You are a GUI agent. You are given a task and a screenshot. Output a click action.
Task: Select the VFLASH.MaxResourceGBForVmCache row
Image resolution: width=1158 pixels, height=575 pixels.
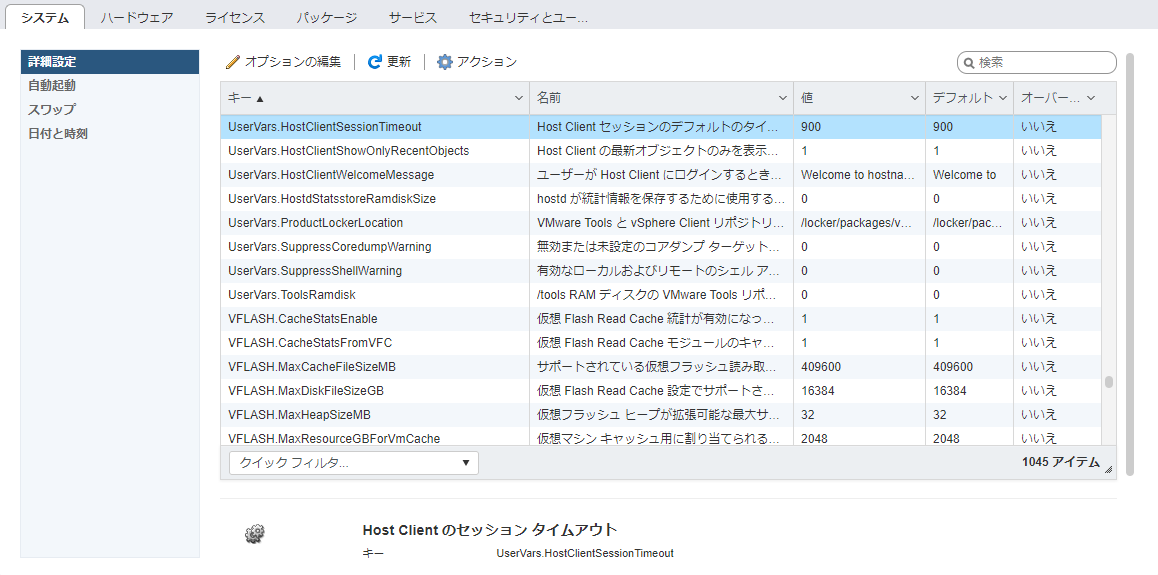point(661,437)
